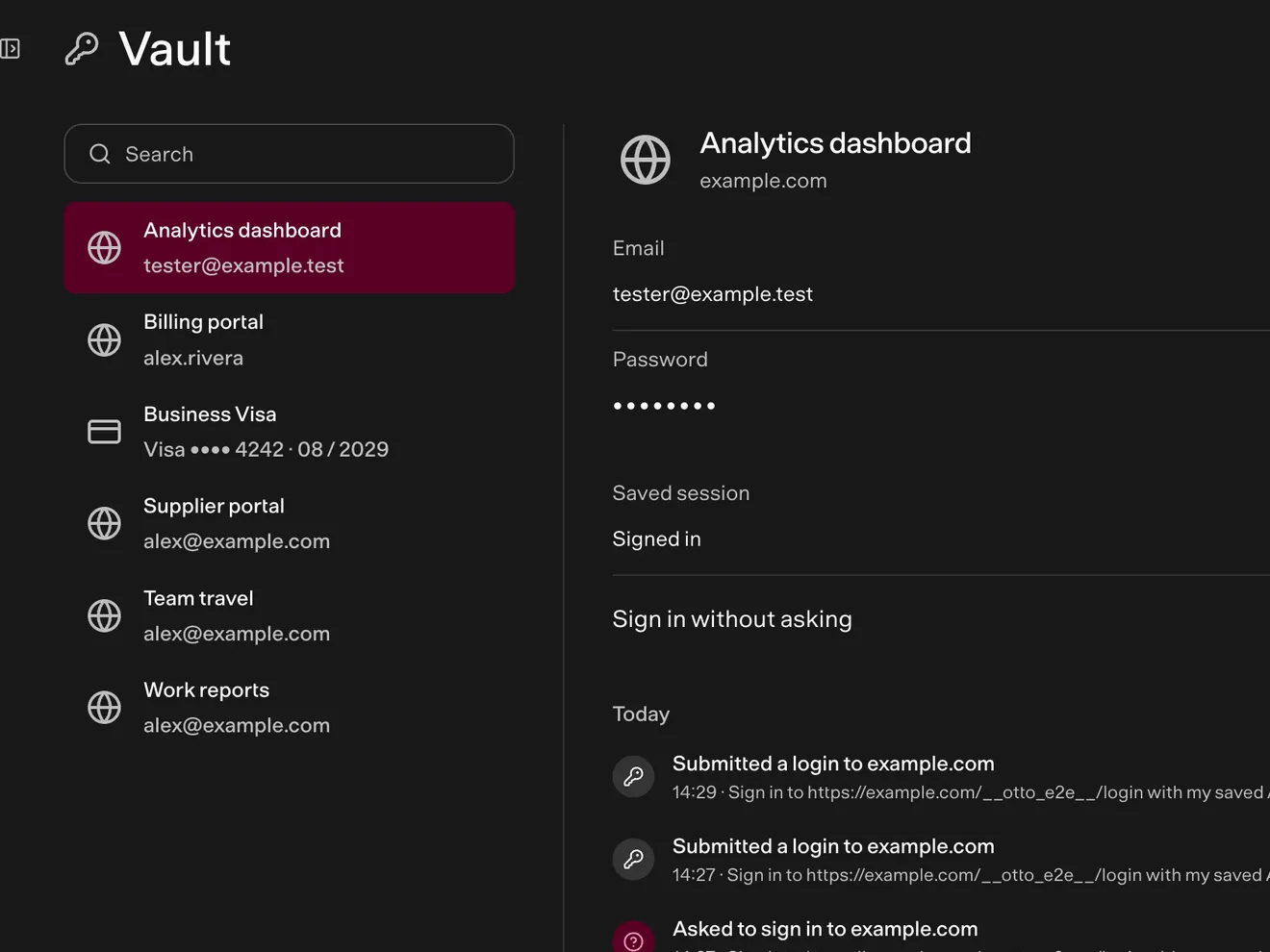Screen dimensions: 1270x952
Task: Click globe icon next to Supplier portal
Action: tap(104, 523)
